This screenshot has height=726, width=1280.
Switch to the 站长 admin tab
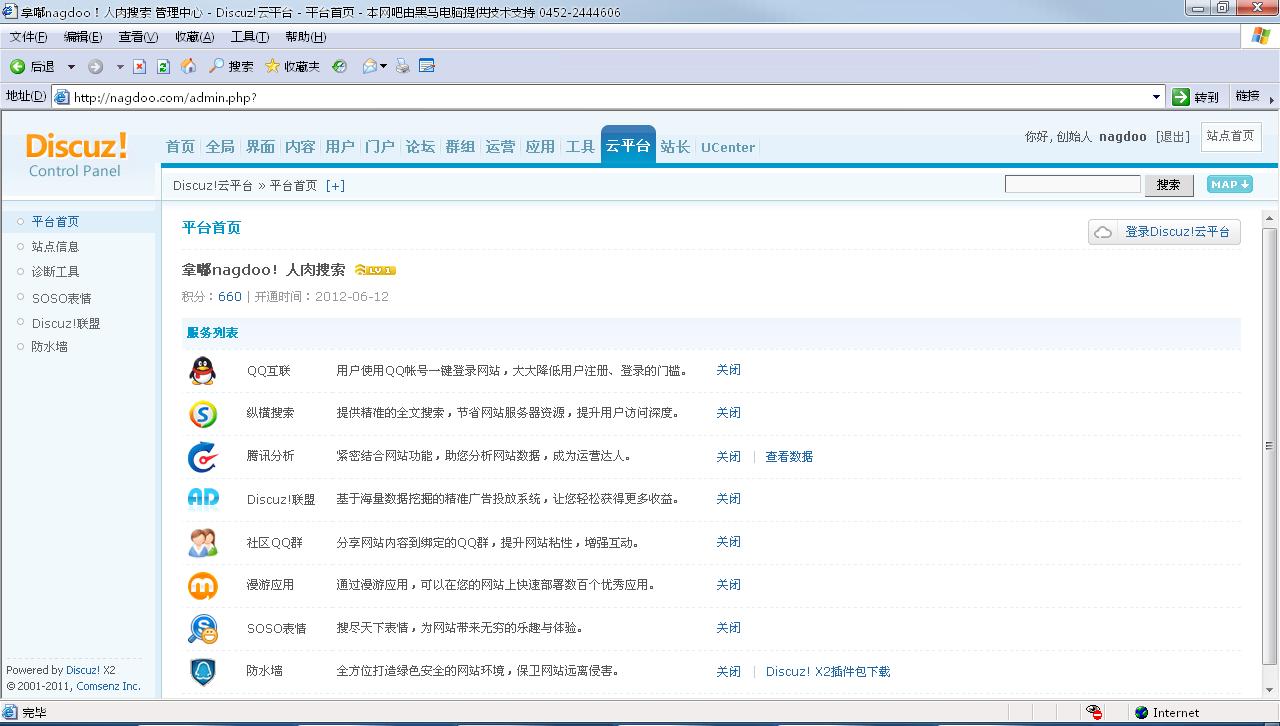pyautogui.click(x=675, y=147)
